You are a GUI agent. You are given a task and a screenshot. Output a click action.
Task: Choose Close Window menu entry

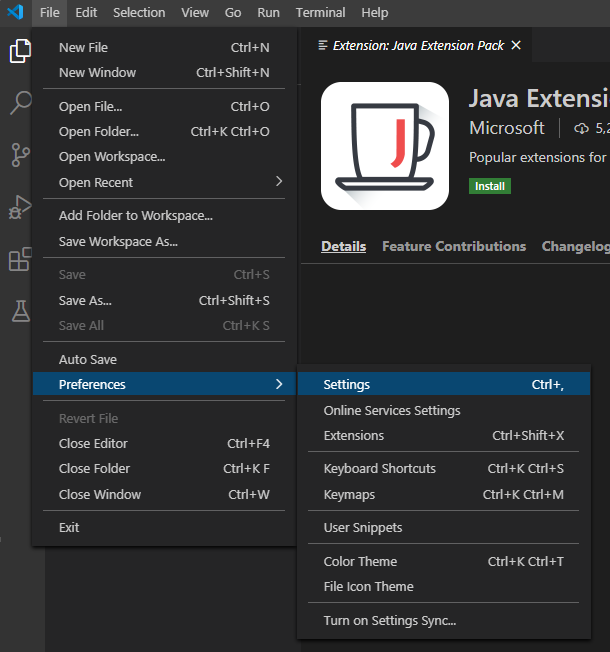(164, 494)
